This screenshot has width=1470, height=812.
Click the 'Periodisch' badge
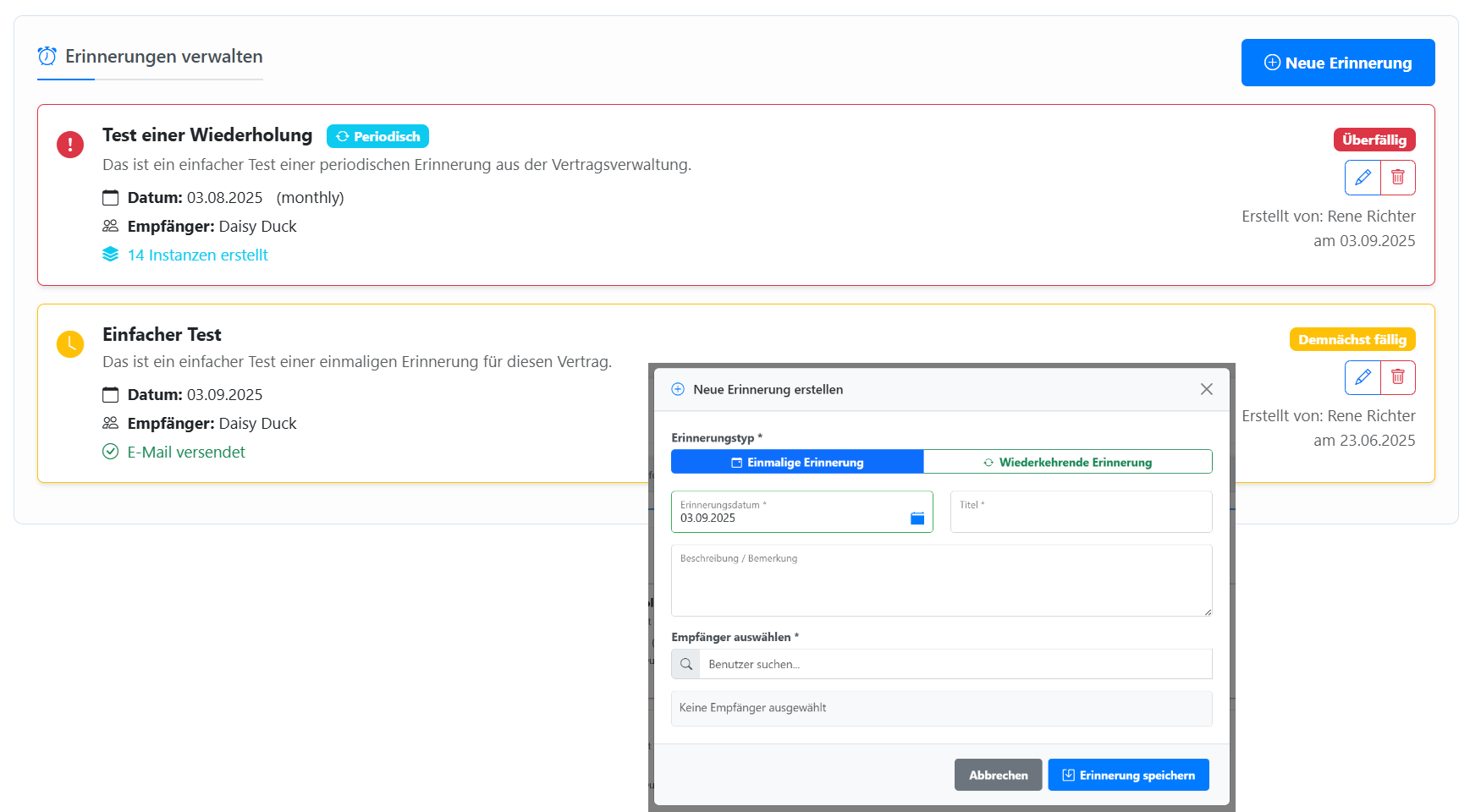[377, 137]
